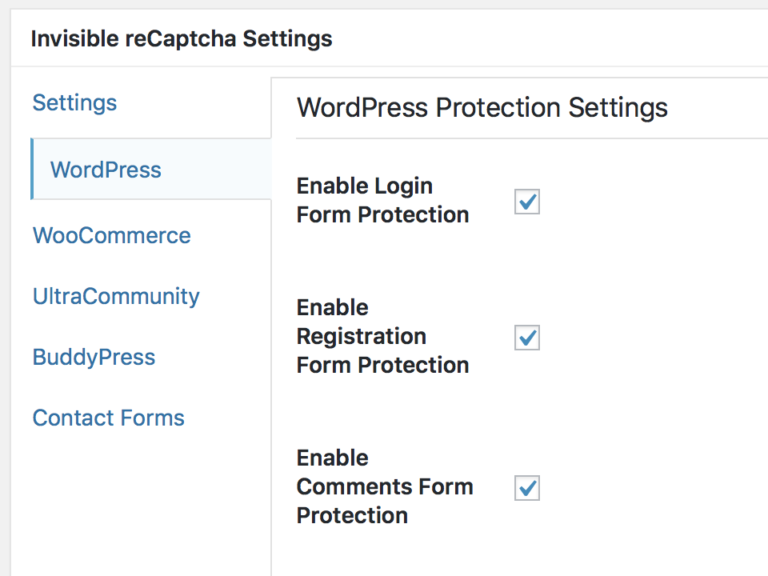Click the divider line under Protection Settings heading

[531, 139]
